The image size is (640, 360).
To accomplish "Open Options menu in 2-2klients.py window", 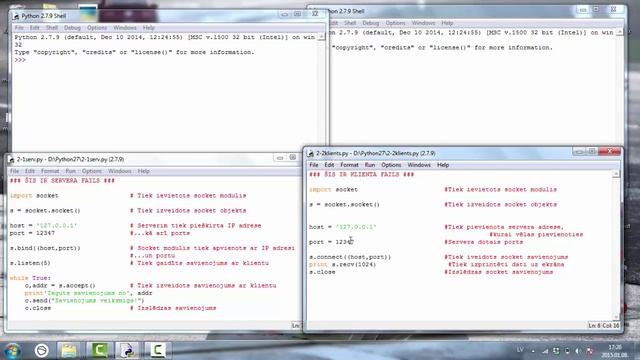I will click(391, 165).
